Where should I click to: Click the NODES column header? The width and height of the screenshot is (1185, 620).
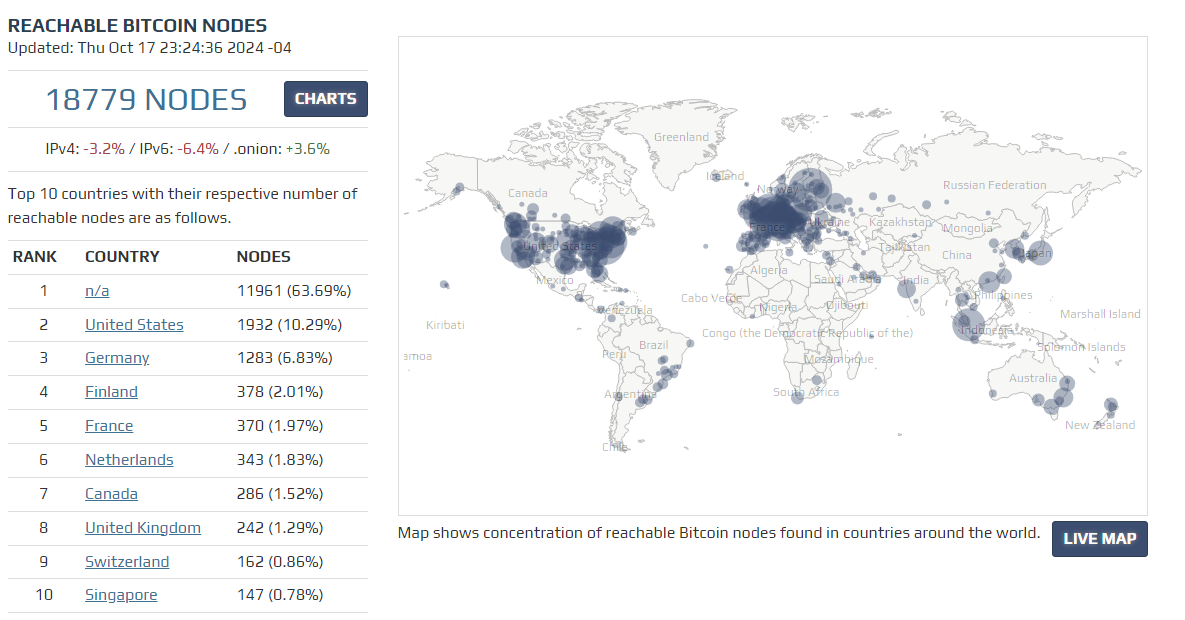click(264, 257)
